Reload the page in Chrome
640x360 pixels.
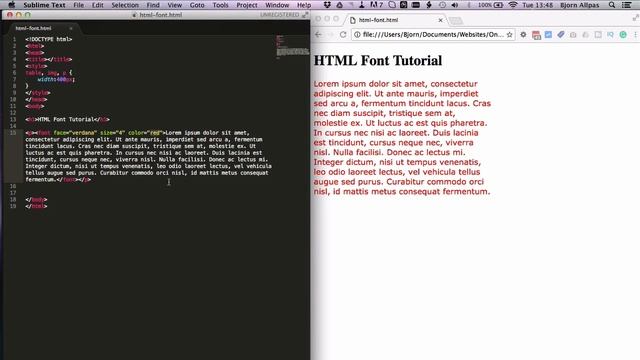(x=343, y=35)
